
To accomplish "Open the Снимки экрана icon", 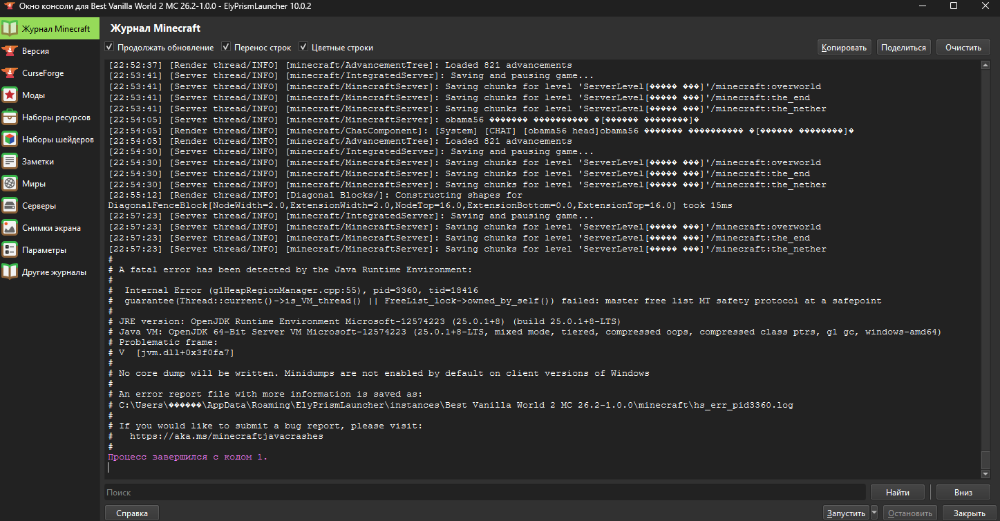I will pos(10,228).
